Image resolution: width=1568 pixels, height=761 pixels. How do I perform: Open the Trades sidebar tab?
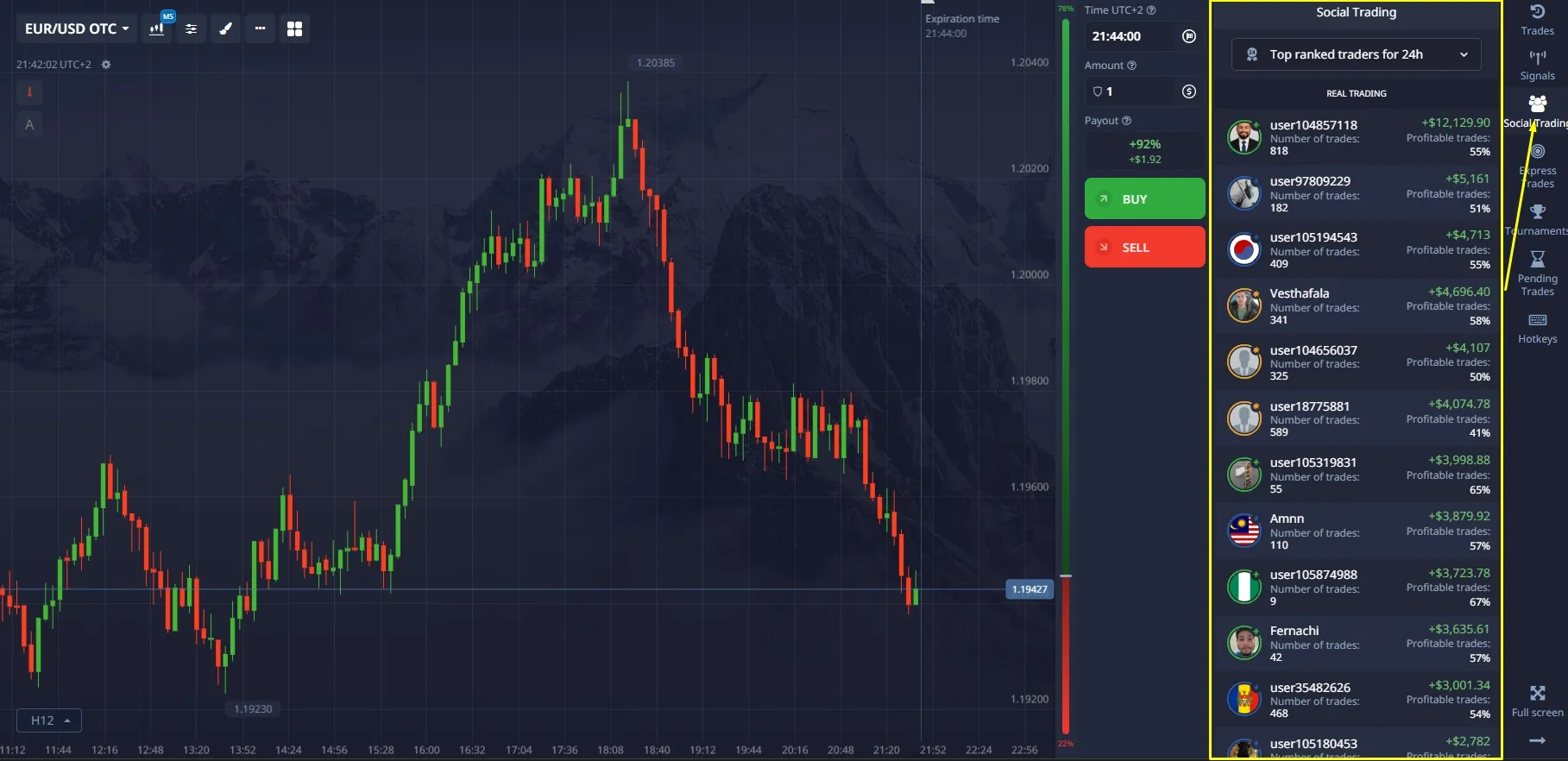[1537, 20]
